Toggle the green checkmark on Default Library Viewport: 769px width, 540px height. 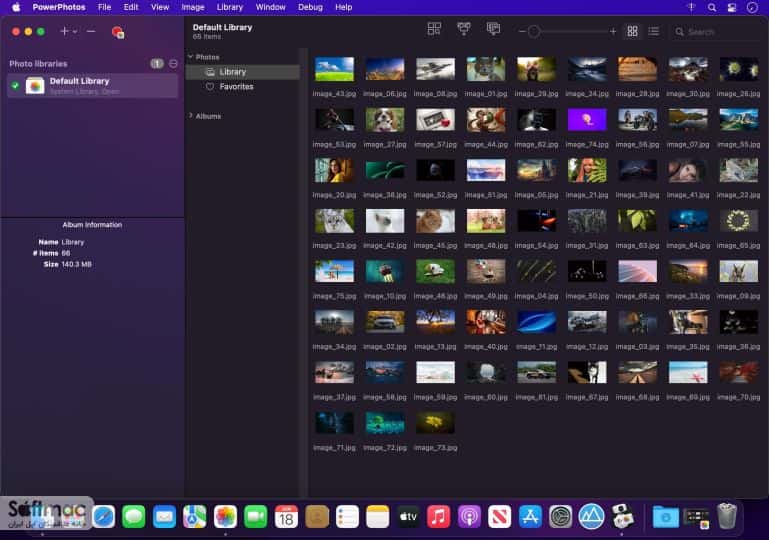(x=15, y=86)
